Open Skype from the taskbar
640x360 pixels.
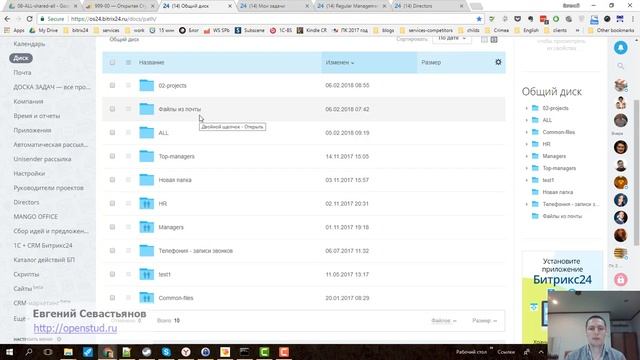(x=166, y=352)
